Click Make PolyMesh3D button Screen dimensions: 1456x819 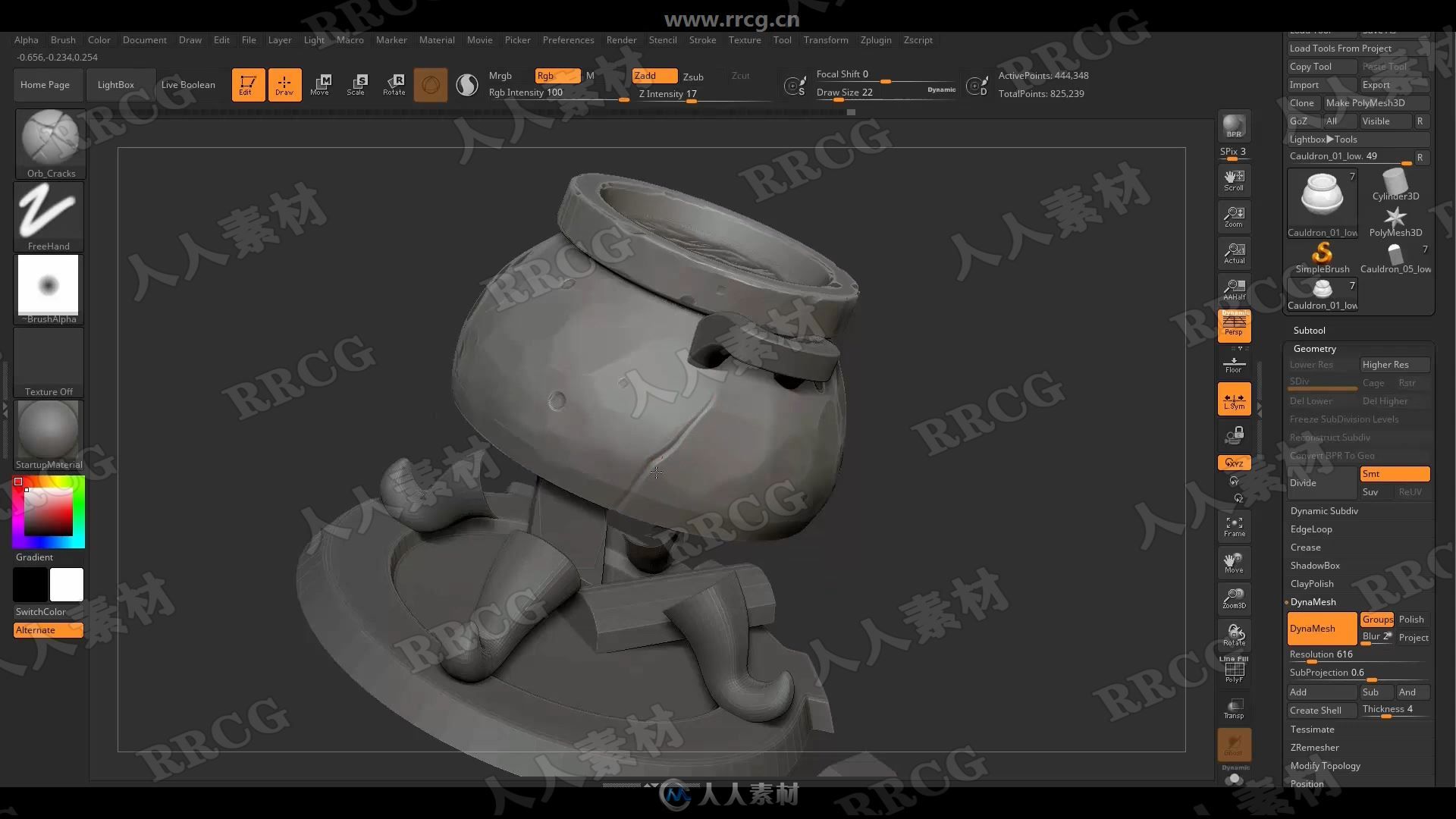click(1376, 103)
